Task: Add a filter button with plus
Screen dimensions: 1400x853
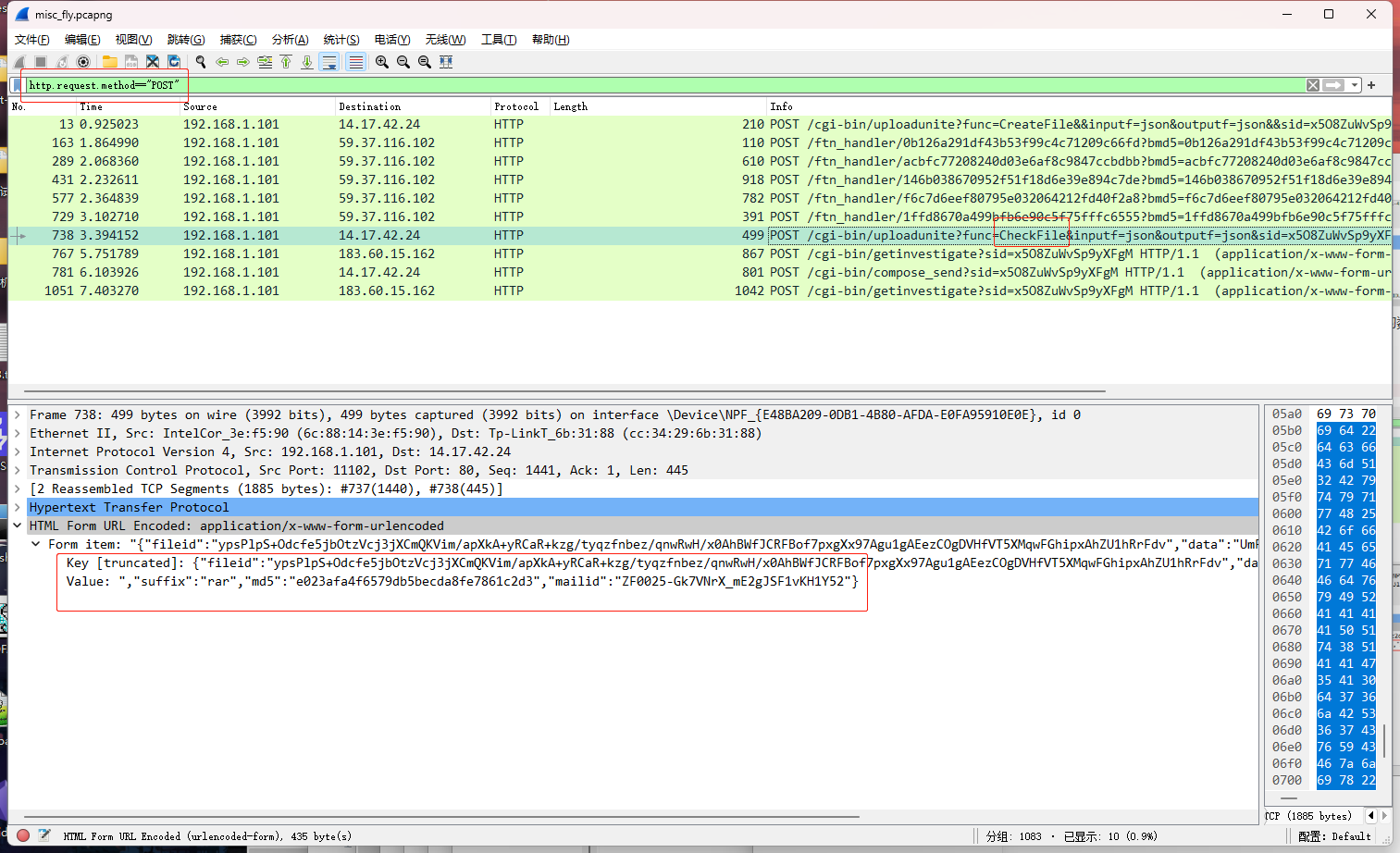Action: 1371,85
